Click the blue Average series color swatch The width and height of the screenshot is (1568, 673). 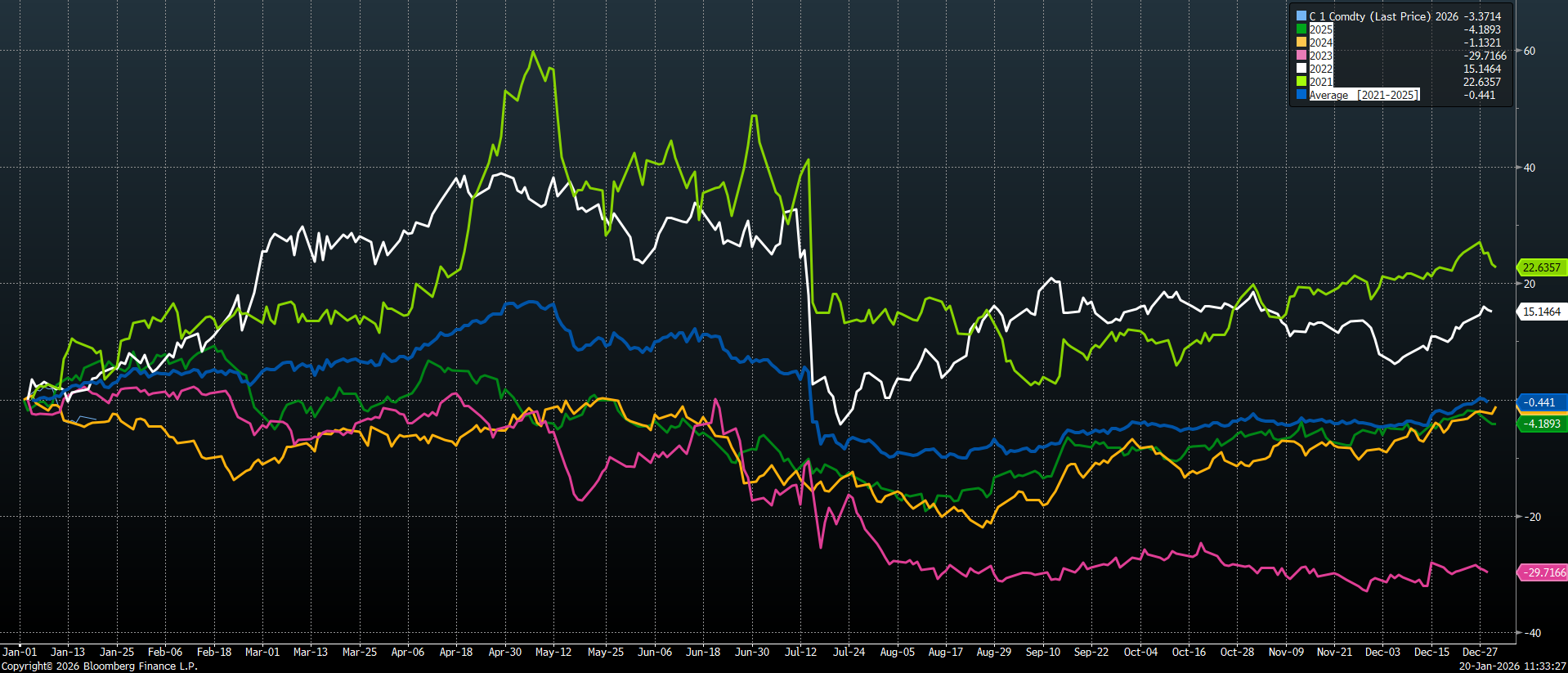click(1301, 95)
